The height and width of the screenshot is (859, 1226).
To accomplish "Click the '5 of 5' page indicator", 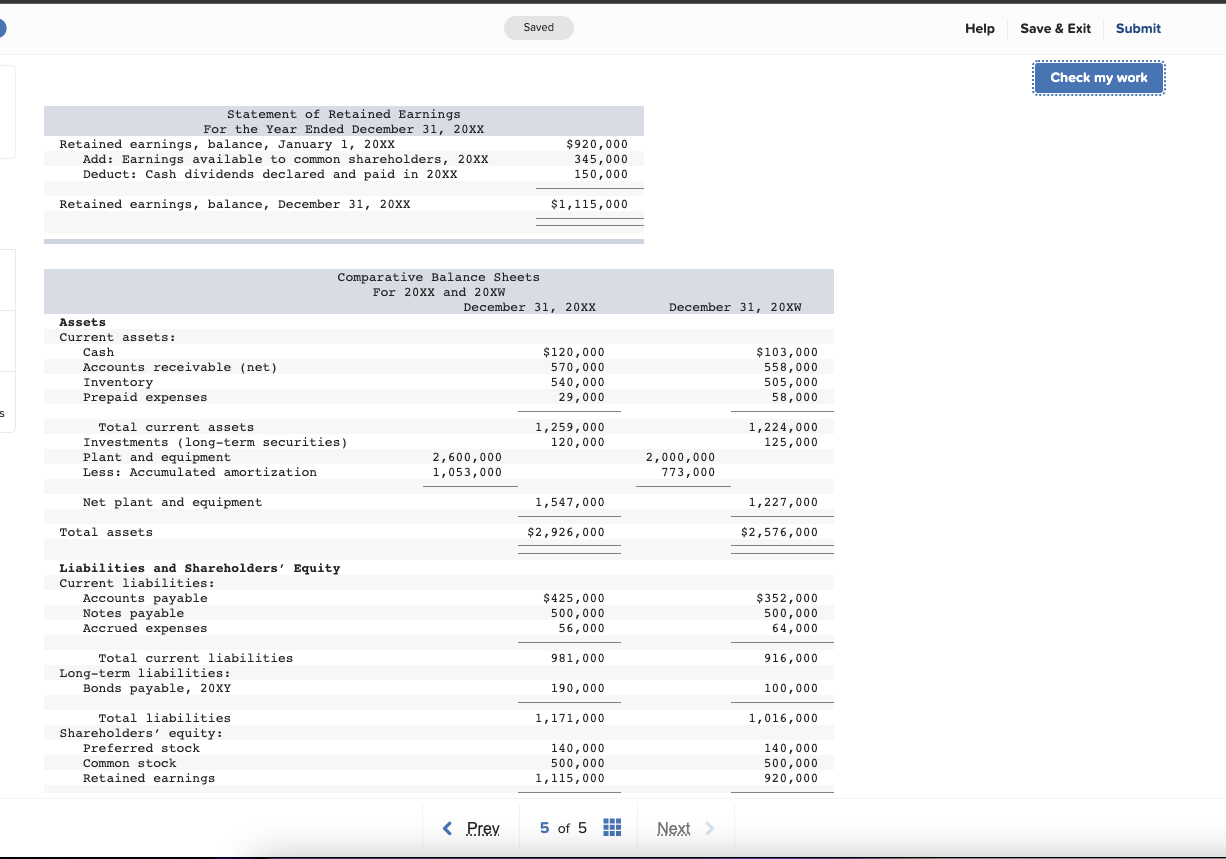I will [x=563, y=828].
